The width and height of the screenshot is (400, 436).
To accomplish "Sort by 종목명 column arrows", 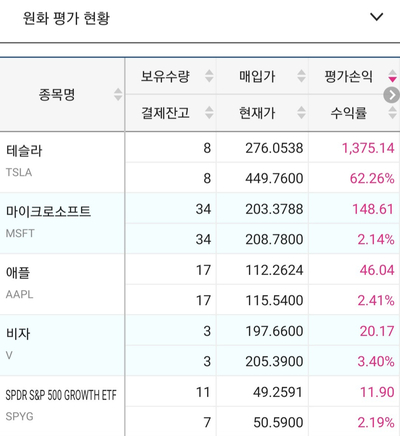I will pos(118,94).
